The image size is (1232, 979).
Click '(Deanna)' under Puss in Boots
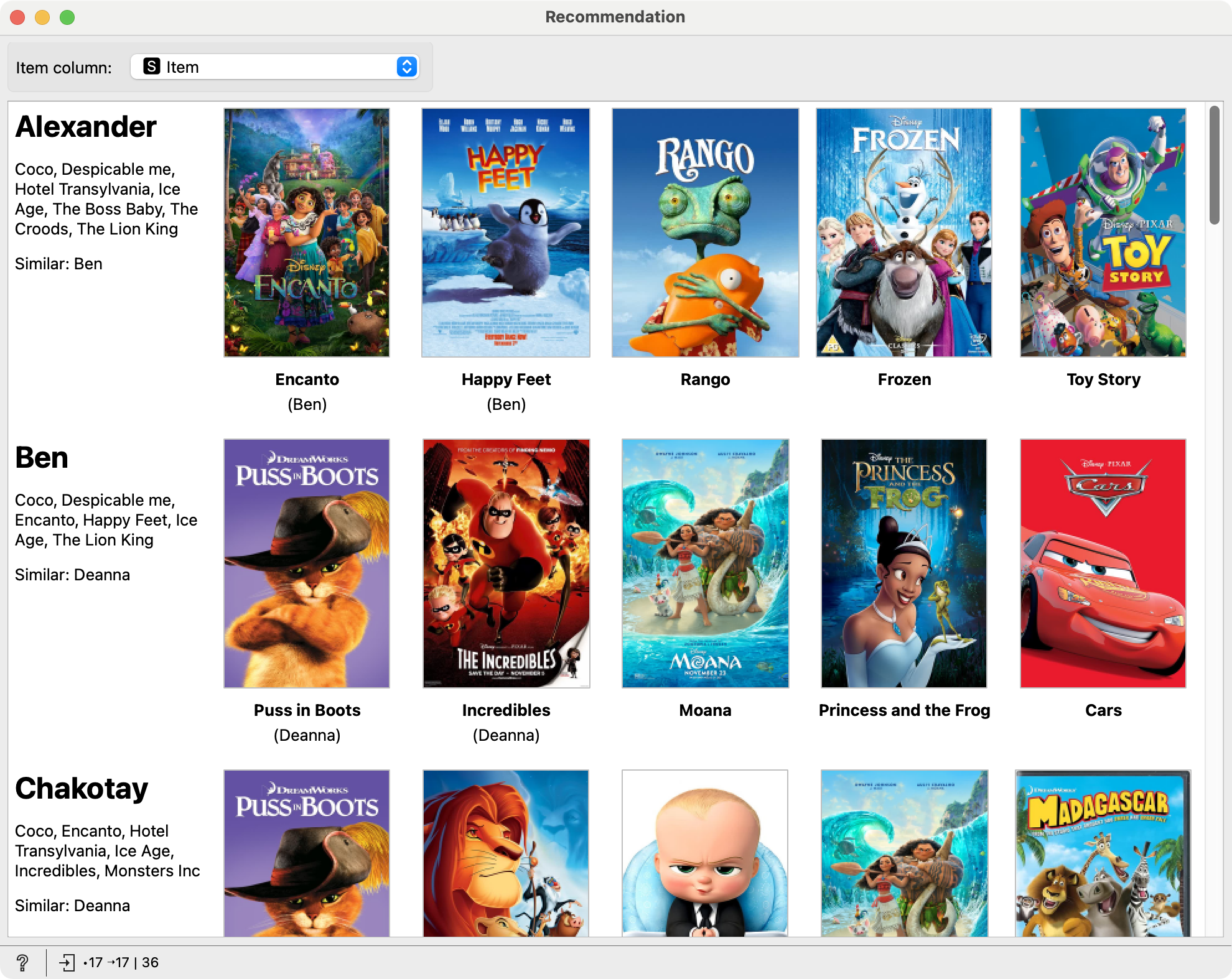coord(307,735)
